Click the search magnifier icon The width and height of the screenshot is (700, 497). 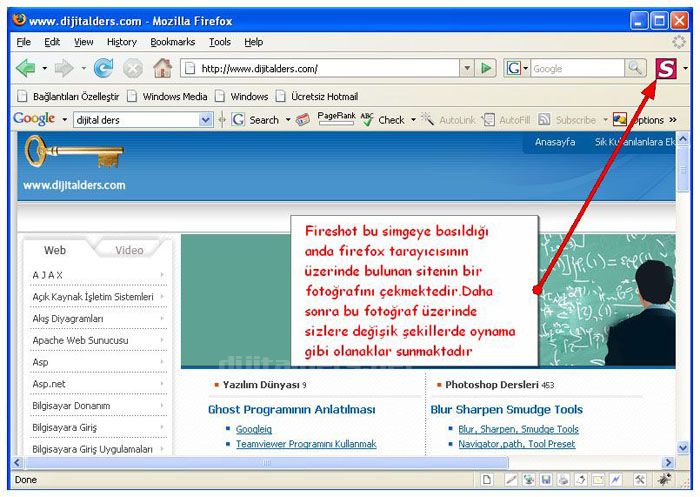635,68
